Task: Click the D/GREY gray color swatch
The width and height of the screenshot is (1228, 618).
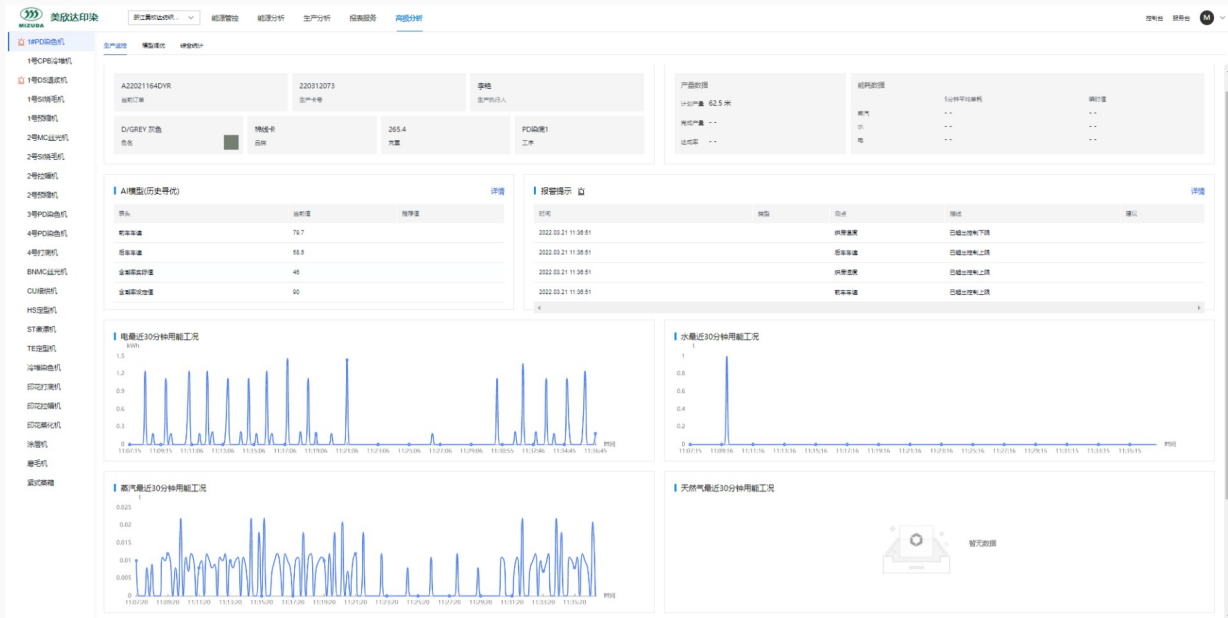Action: 231,142
